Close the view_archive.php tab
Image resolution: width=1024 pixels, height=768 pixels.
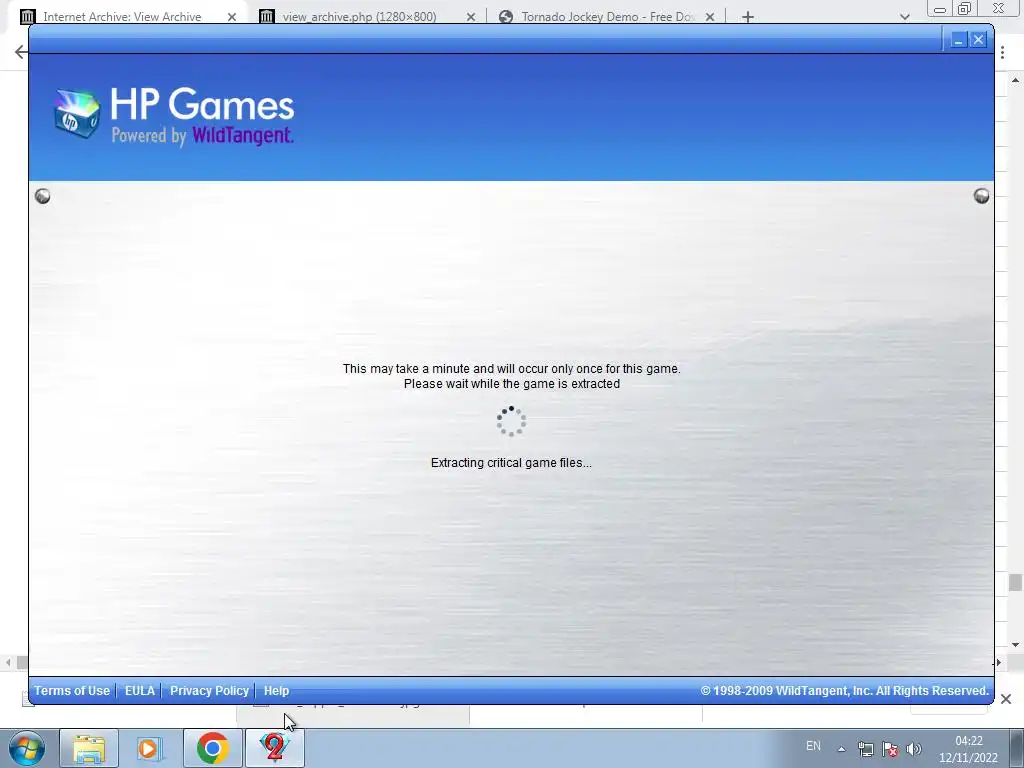pyautogui.click(x=471, y=17)
